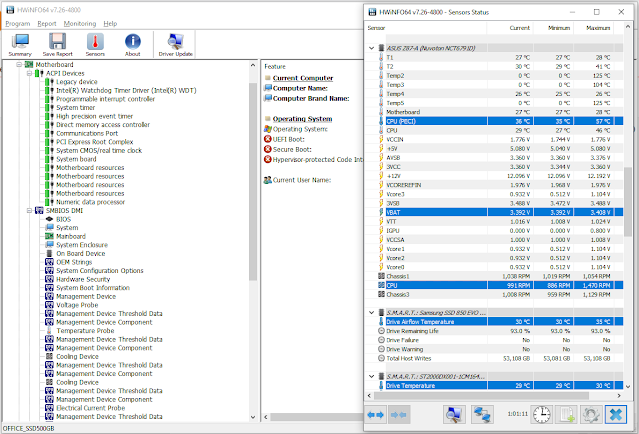Click red X icon beside UEFI Boot
Viewport: 639px width, 434px height.
click(268, 139)
